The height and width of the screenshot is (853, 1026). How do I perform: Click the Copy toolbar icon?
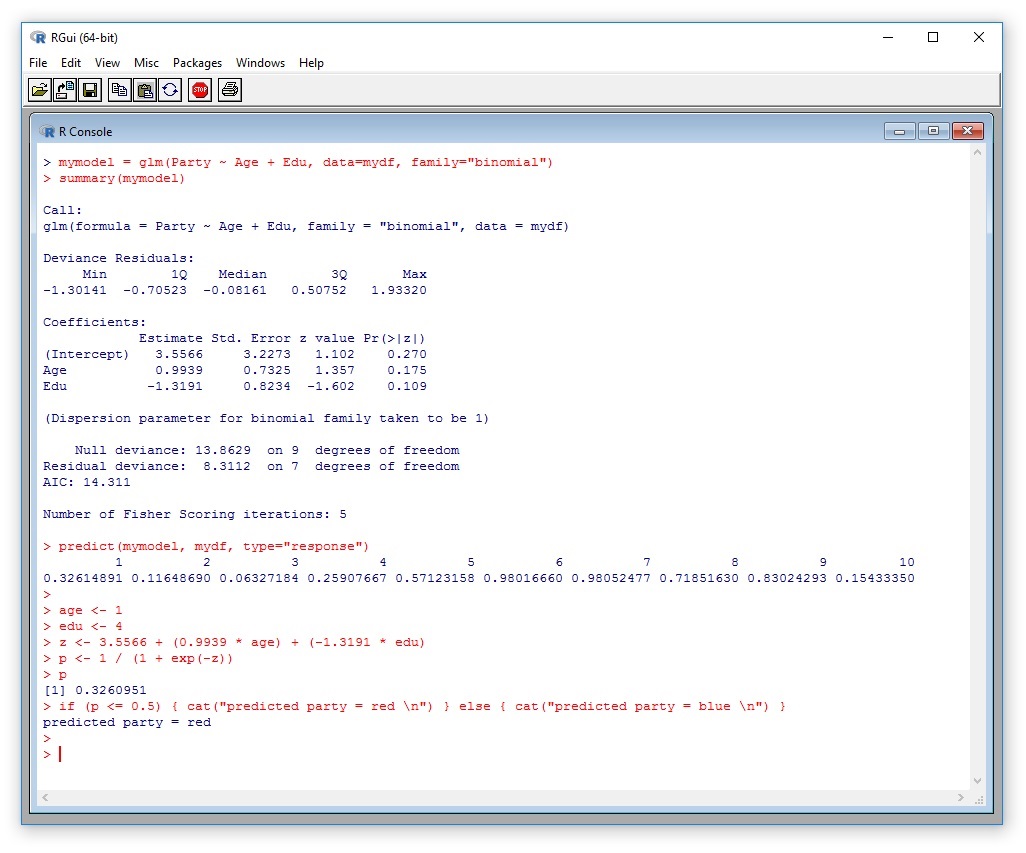[119, 91]
